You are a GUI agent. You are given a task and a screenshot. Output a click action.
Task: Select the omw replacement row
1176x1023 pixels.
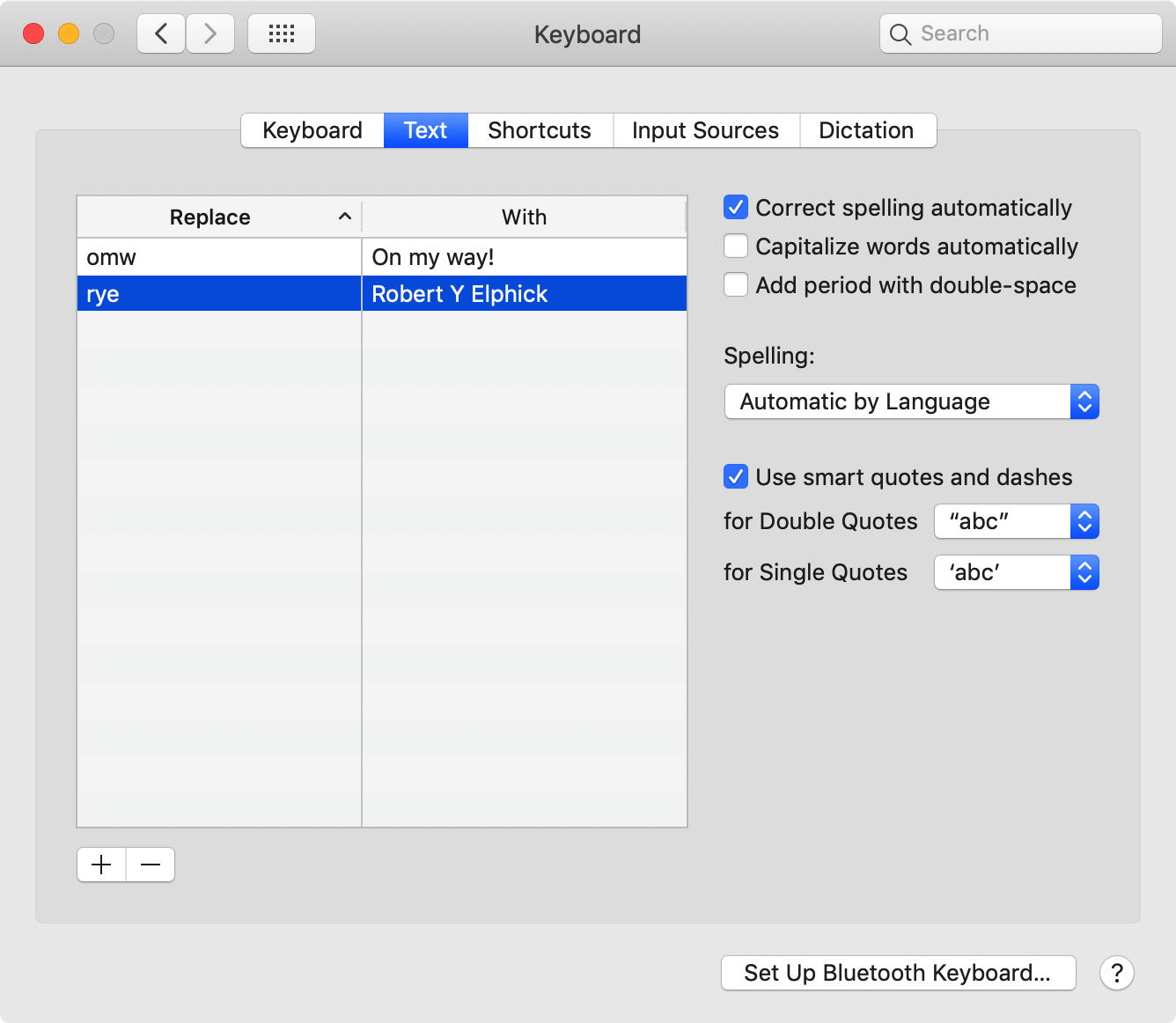(218, 257)
